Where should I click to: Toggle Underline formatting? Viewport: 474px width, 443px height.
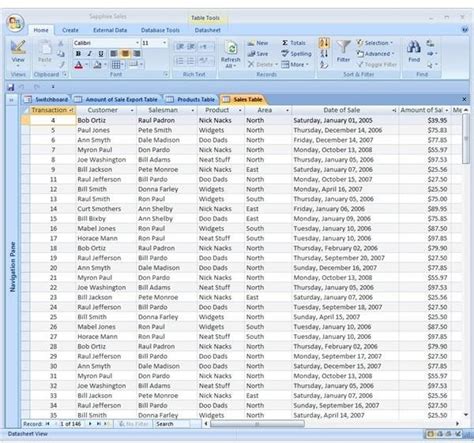[101, 54]
